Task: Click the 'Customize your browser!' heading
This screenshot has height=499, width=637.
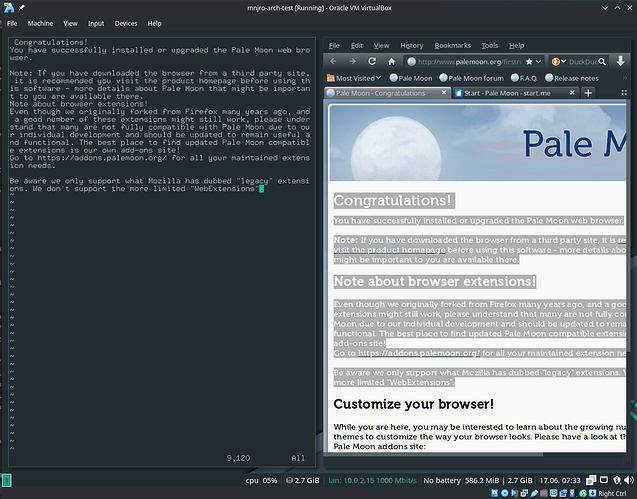Action: [x=414, y=404]
